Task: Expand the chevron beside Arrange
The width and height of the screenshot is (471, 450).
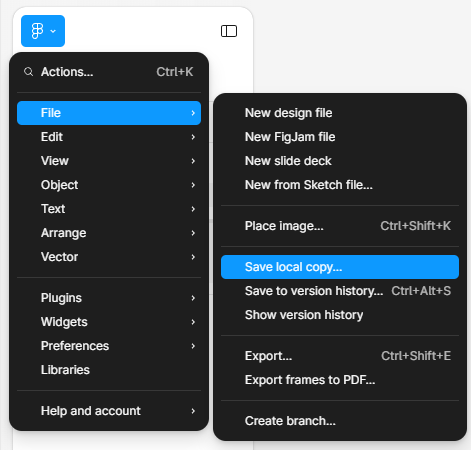Action: 193,233
